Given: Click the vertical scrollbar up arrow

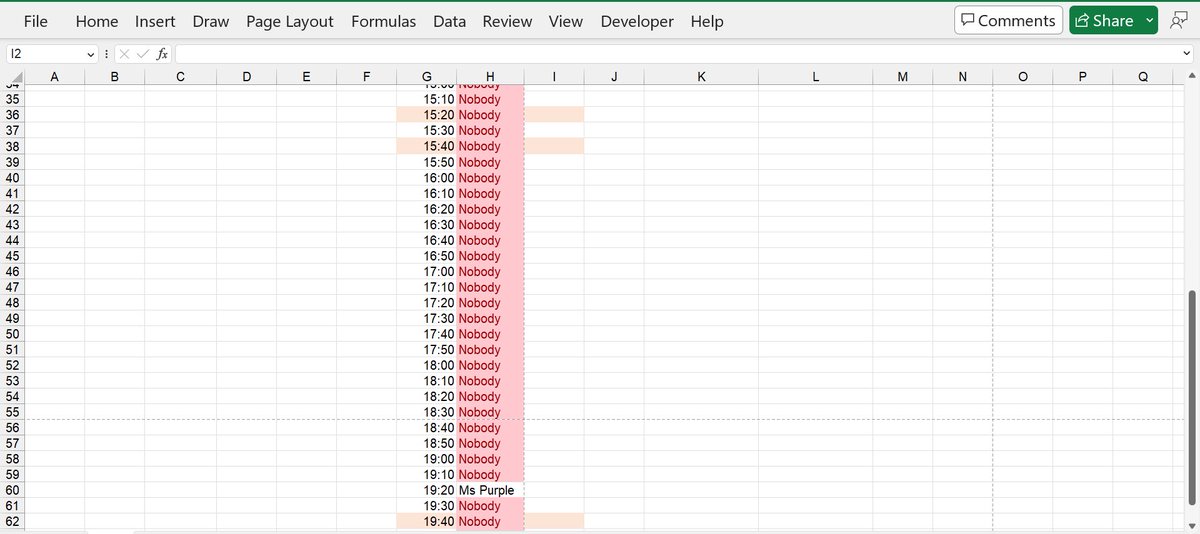Looking at the screenshot, I should [1190, 77].
